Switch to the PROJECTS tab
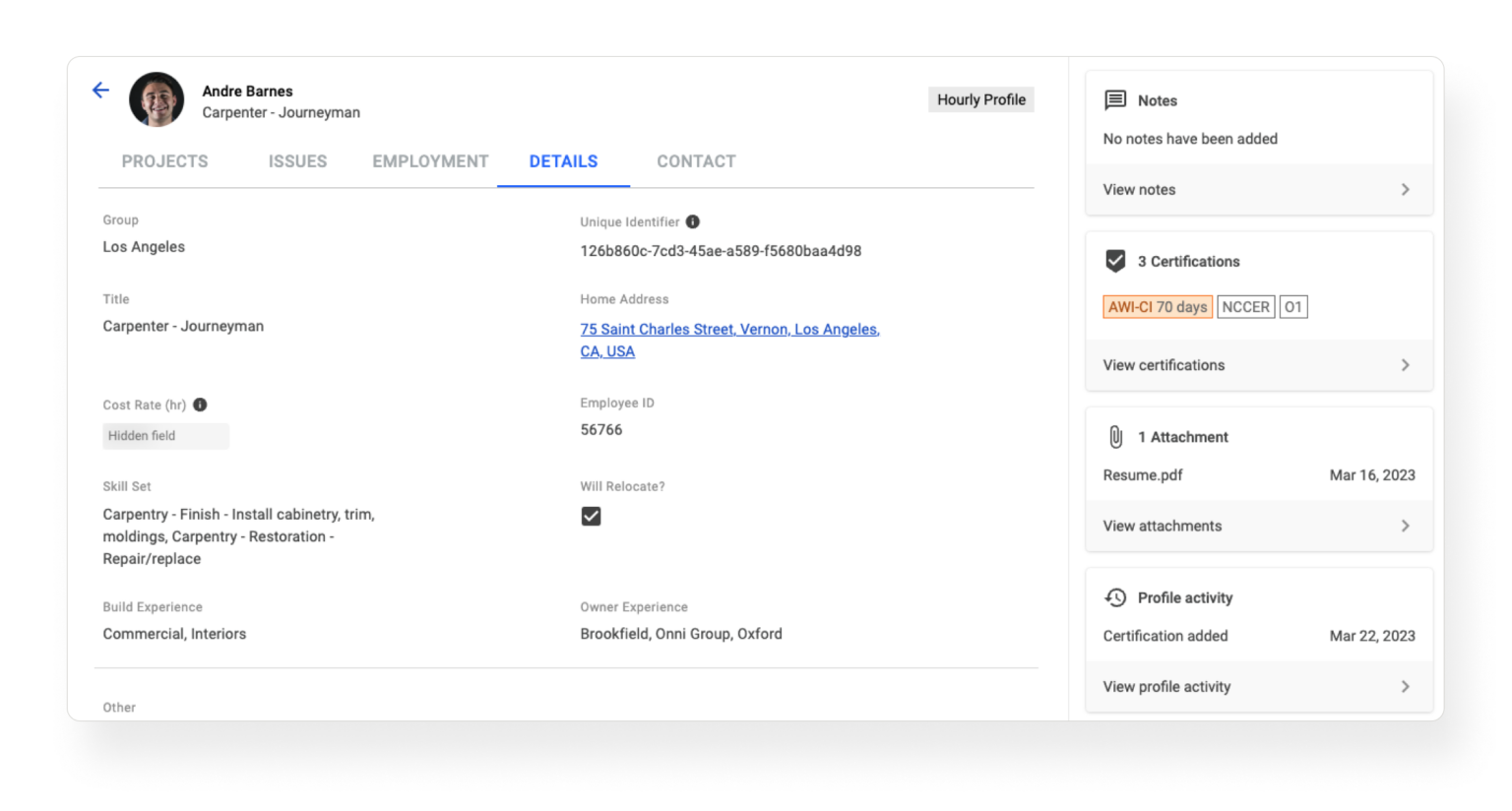 coord(164,160)
